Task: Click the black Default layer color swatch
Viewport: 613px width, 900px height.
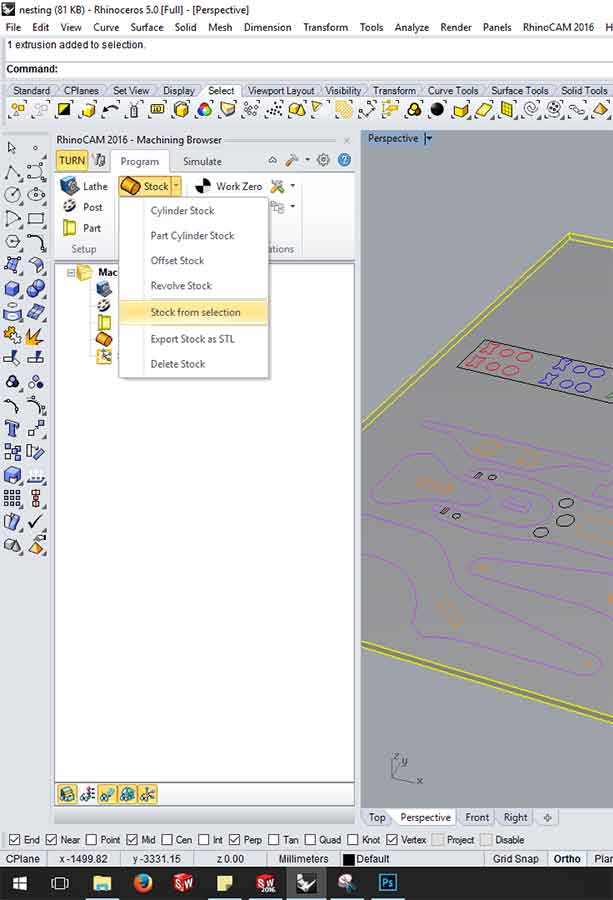Action: coord(348,859)
